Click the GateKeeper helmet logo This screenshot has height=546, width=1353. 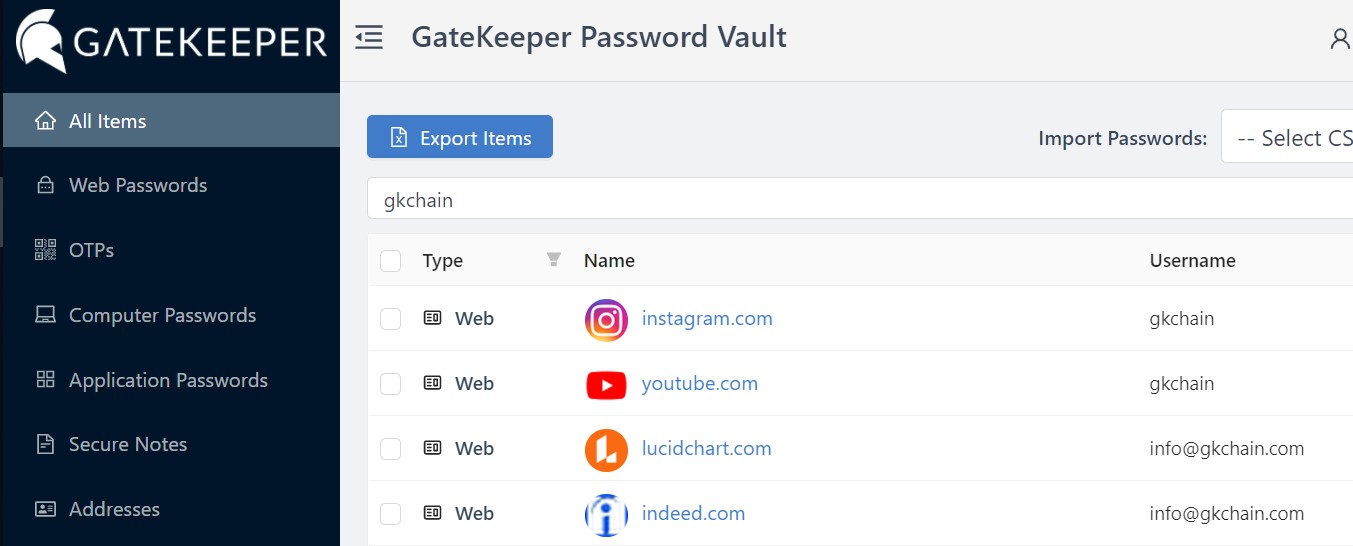coord(42,42)
